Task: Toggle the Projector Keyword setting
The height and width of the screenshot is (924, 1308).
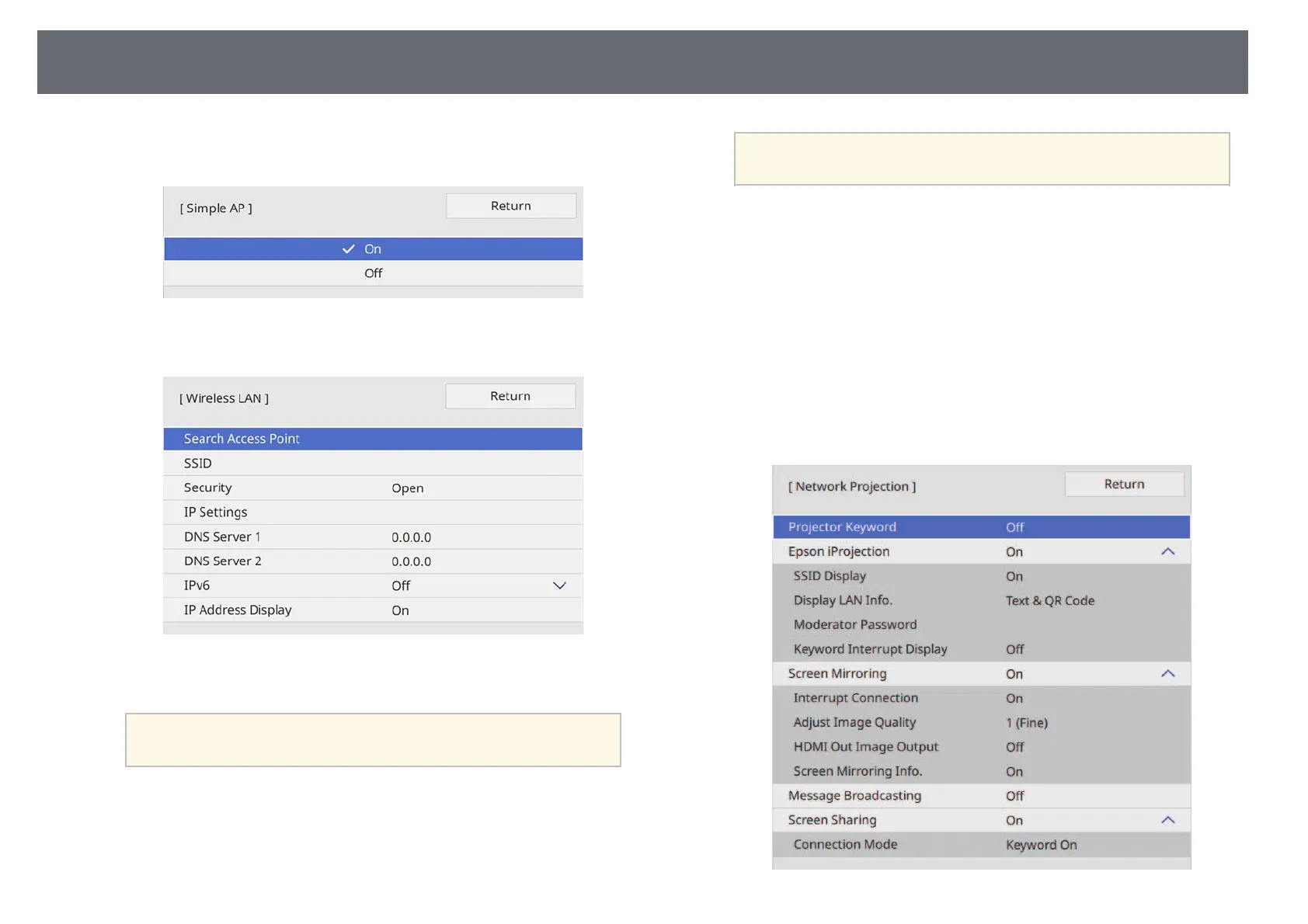Action: pyautogui.click(x=981, y=527)
